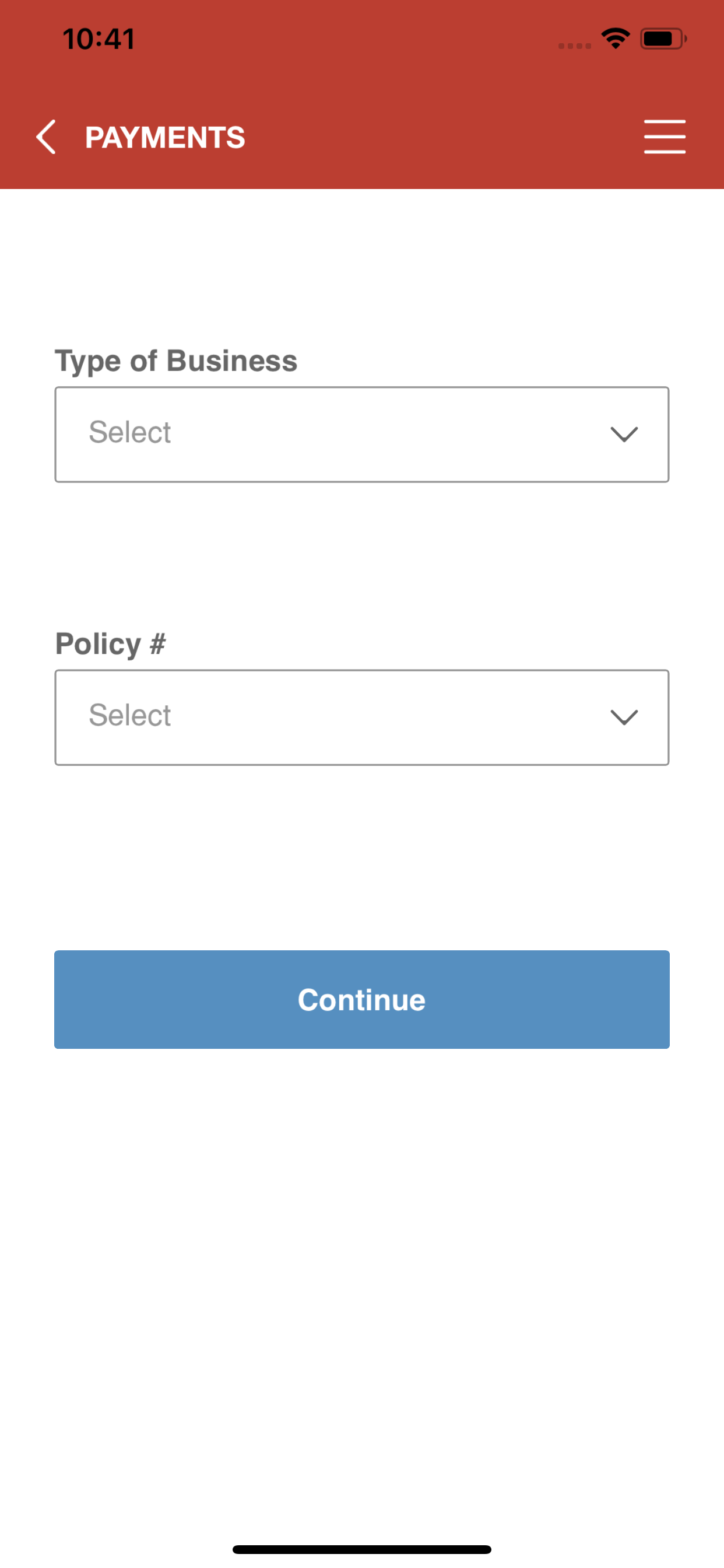Tap the cellular signal dots
This screenshot has height=1568, width=724.
[x=574, y=45]
